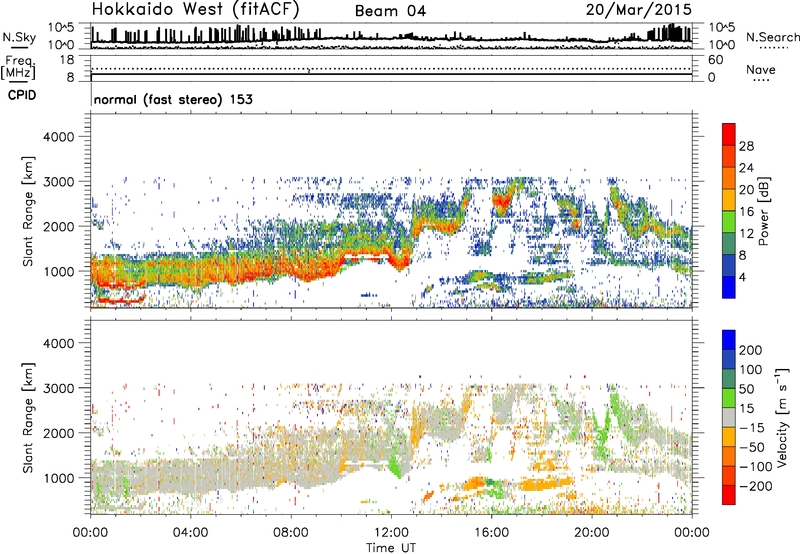Screen dimensions: 800x554
Task: Select the Slant Range [km] label of power panel
Action: pos(28,211)
